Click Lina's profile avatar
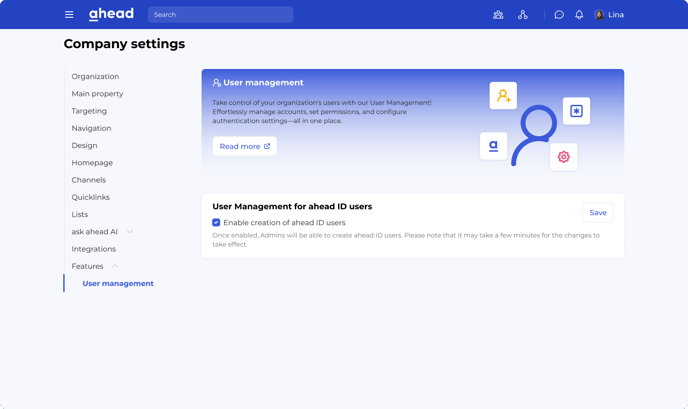The height and width of the screenshot is (409, 688). pyautogui.click(x=599, y=15)
